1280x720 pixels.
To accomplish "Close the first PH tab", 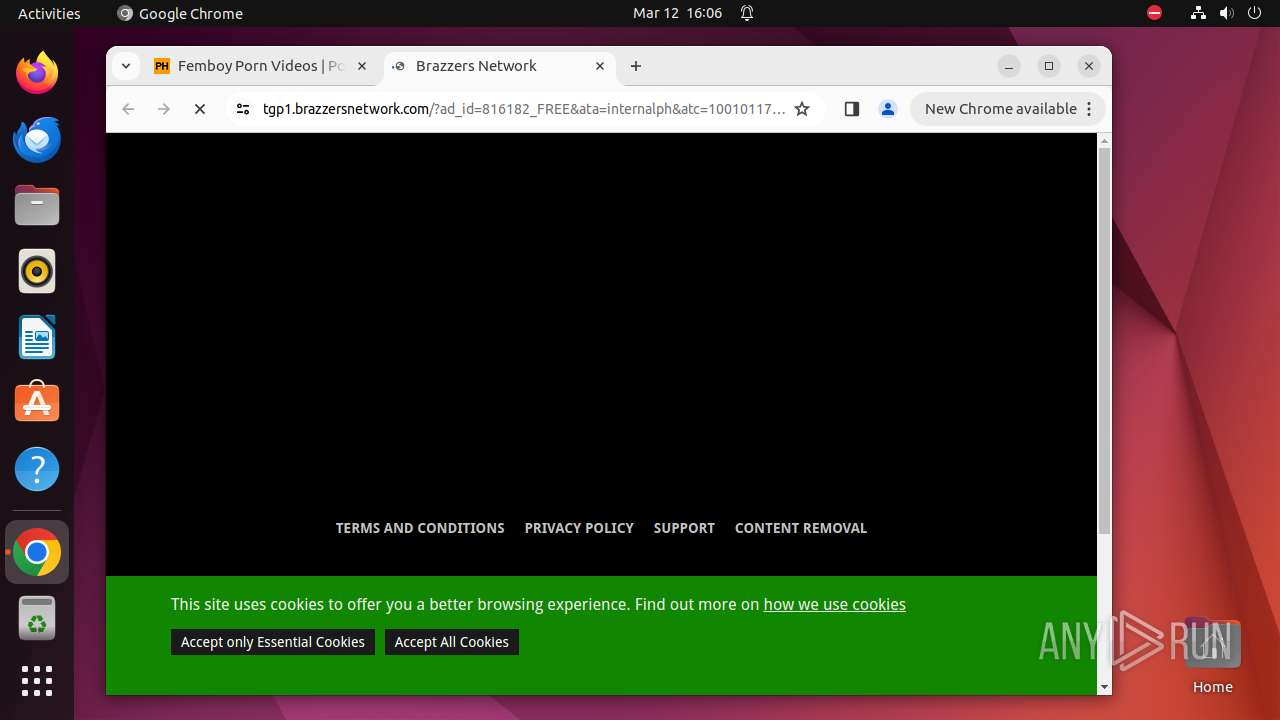I will tap(362, 66).
